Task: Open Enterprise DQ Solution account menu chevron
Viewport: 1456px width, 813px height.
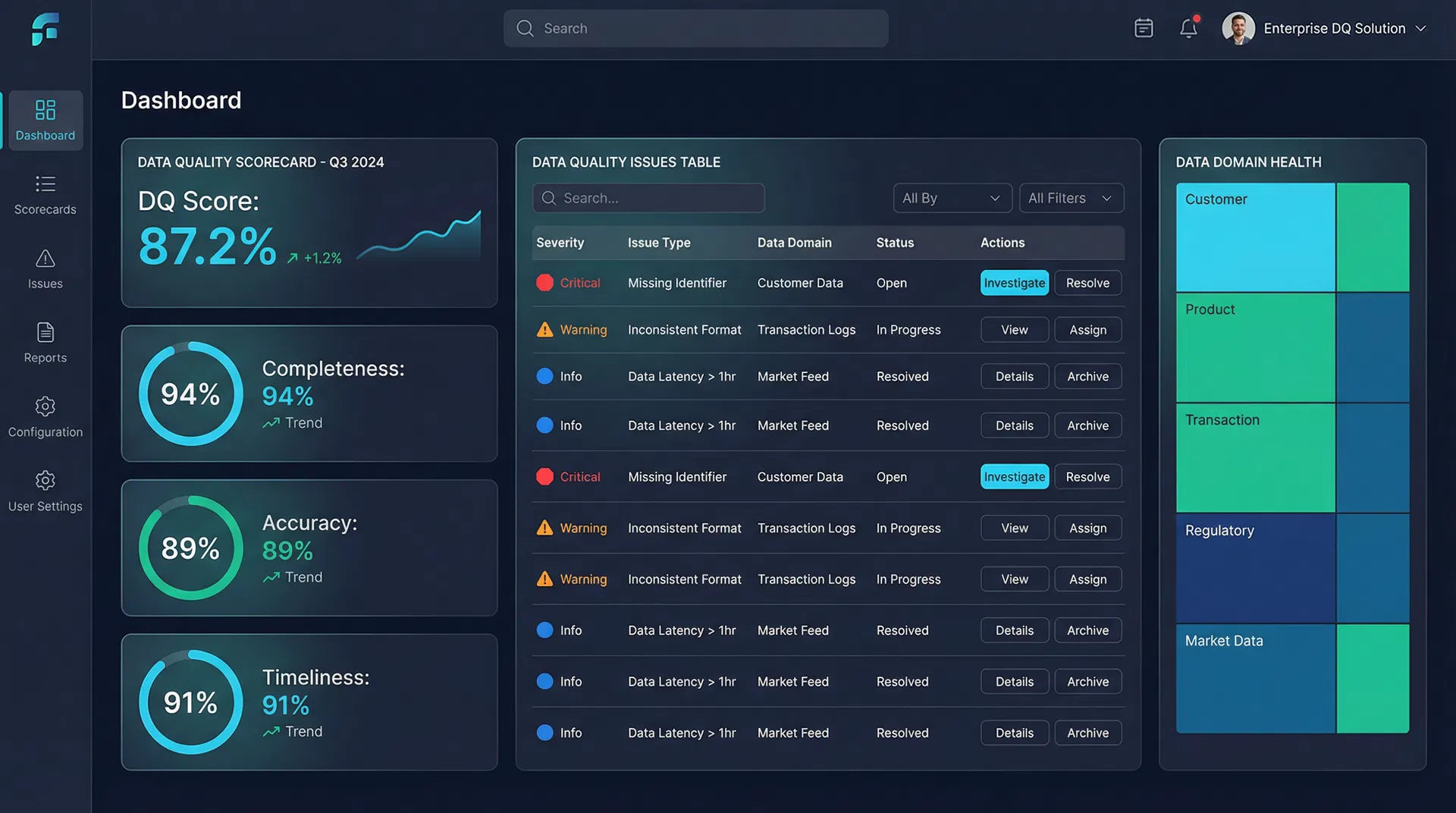Action: (1421, 28)
